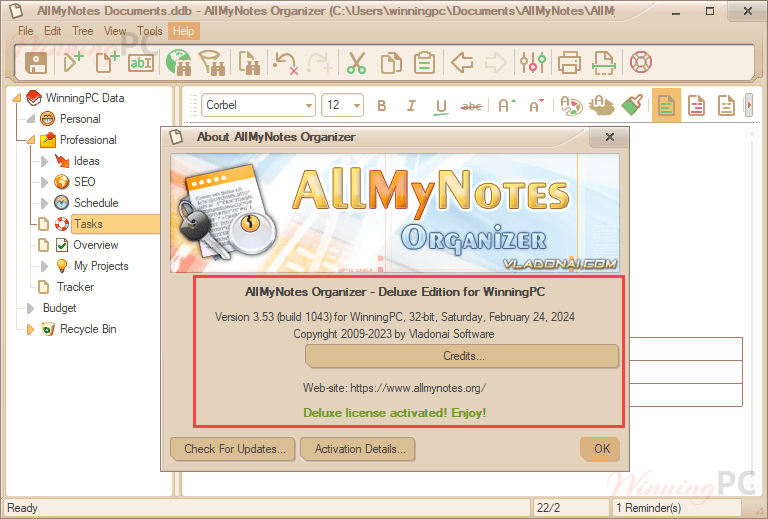Open print preview icon

[603, 63]
